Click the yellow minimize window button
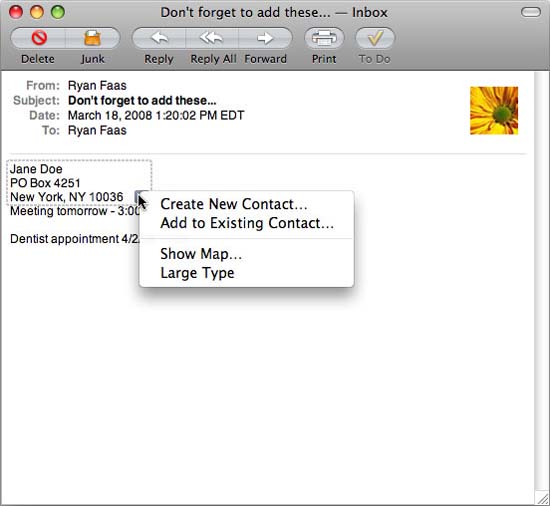Screen dimensions: 550x506 [x=37, y=12]
